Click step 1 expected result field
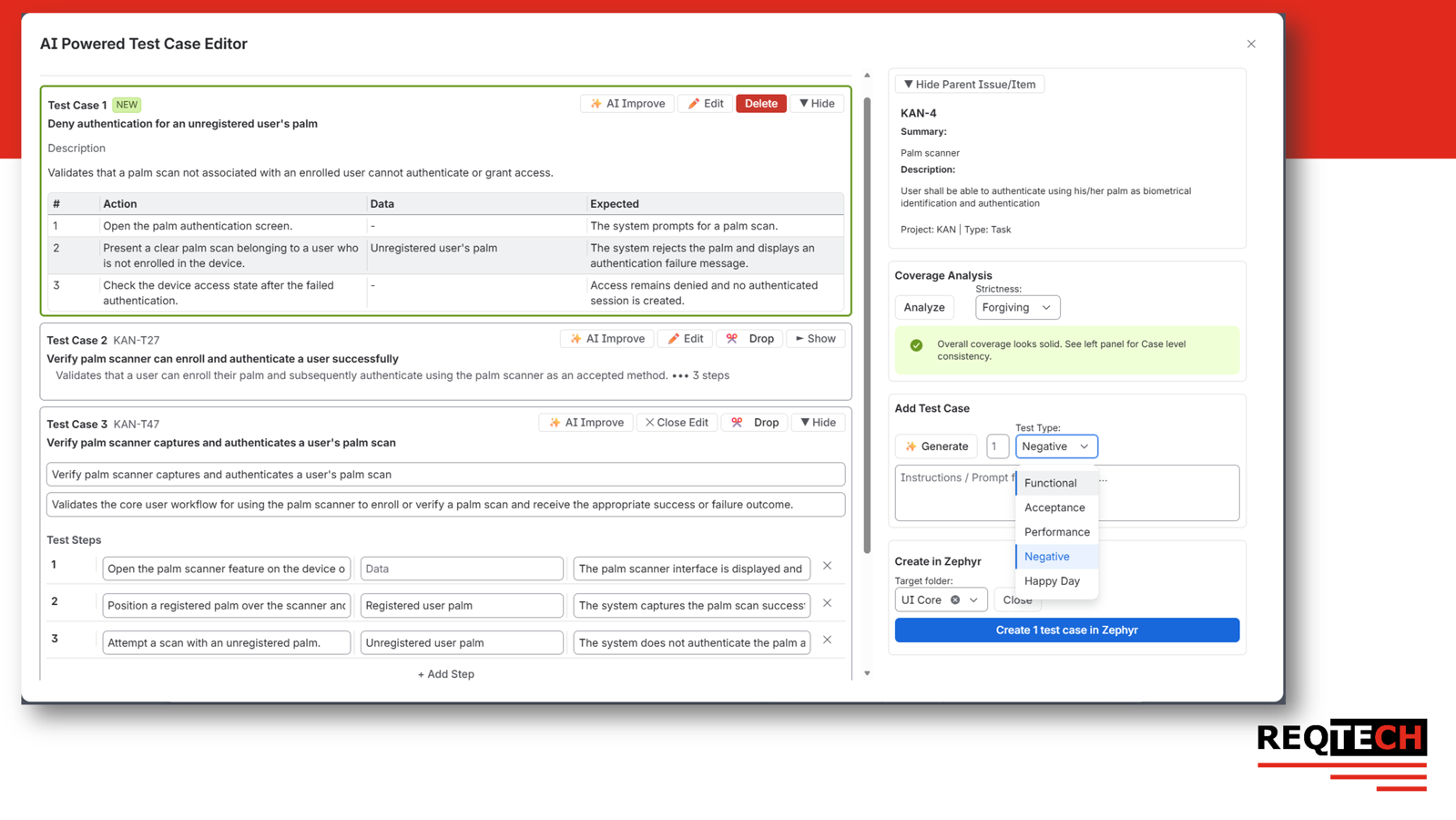The width and height of the screenshot is (1456, 820). pos(692,569)
